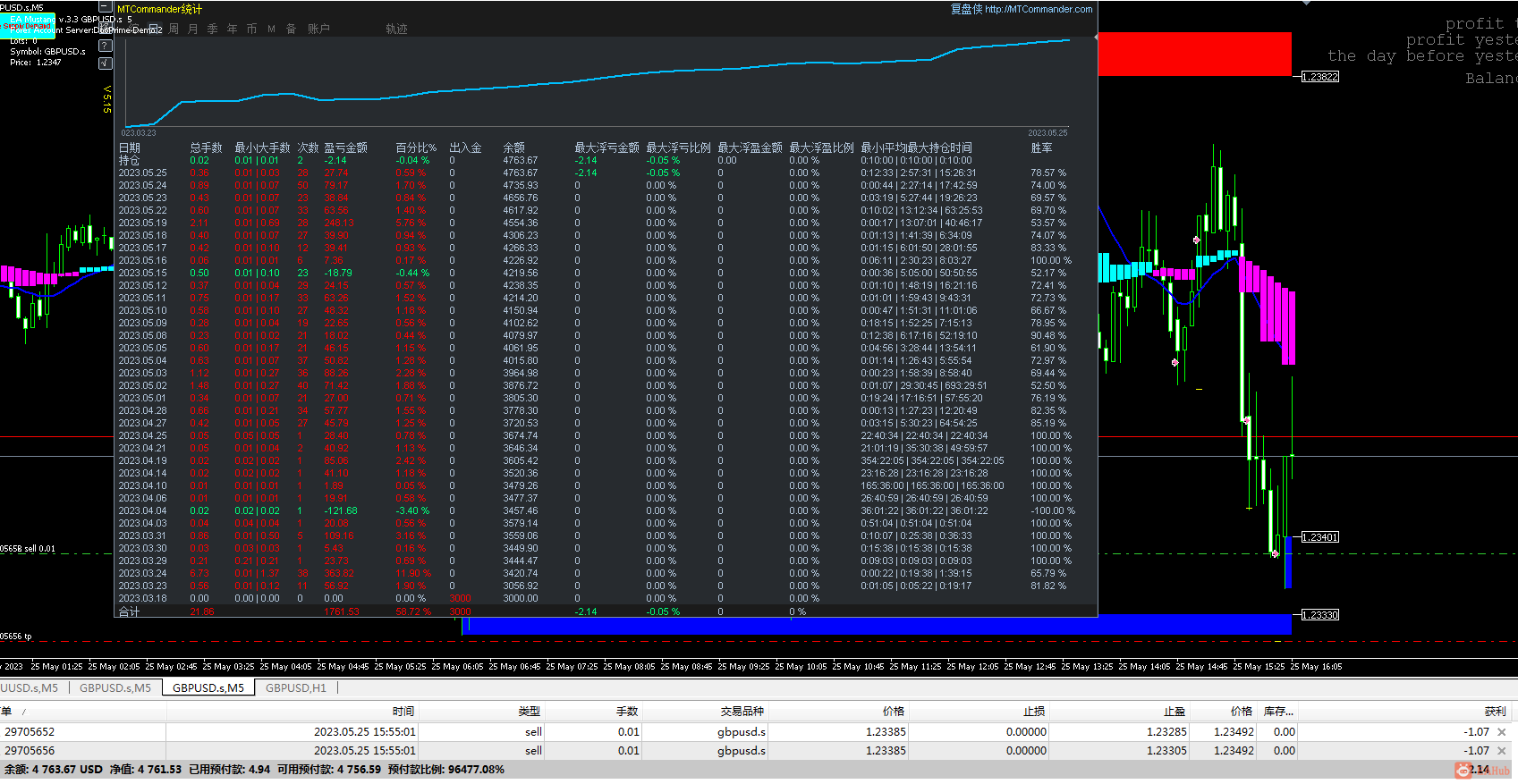Select the 年 (year) period tab
Viewport: 1518px width, 784px height.
[233, 30]
